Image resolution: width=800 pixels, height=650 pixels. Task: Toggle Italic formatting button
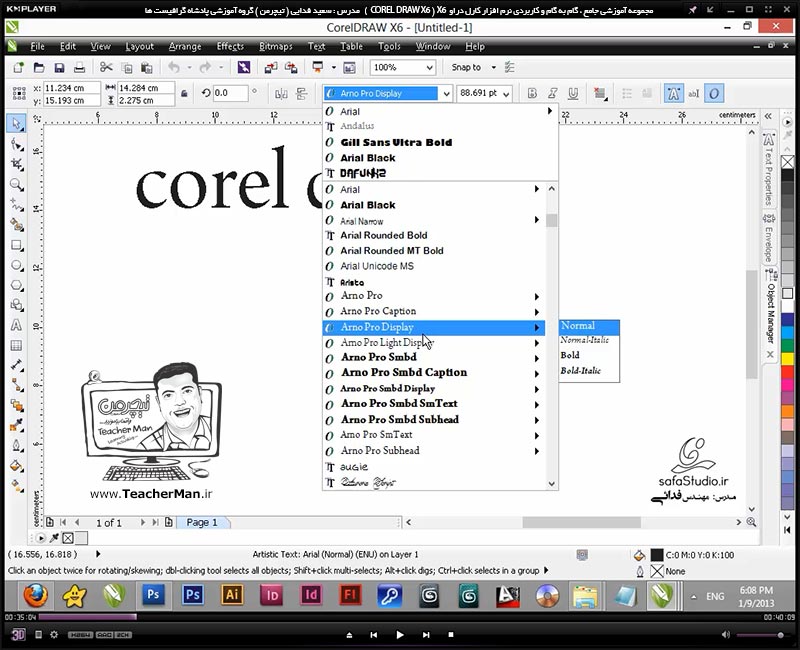pyautogui.click(x=553, y=93)
